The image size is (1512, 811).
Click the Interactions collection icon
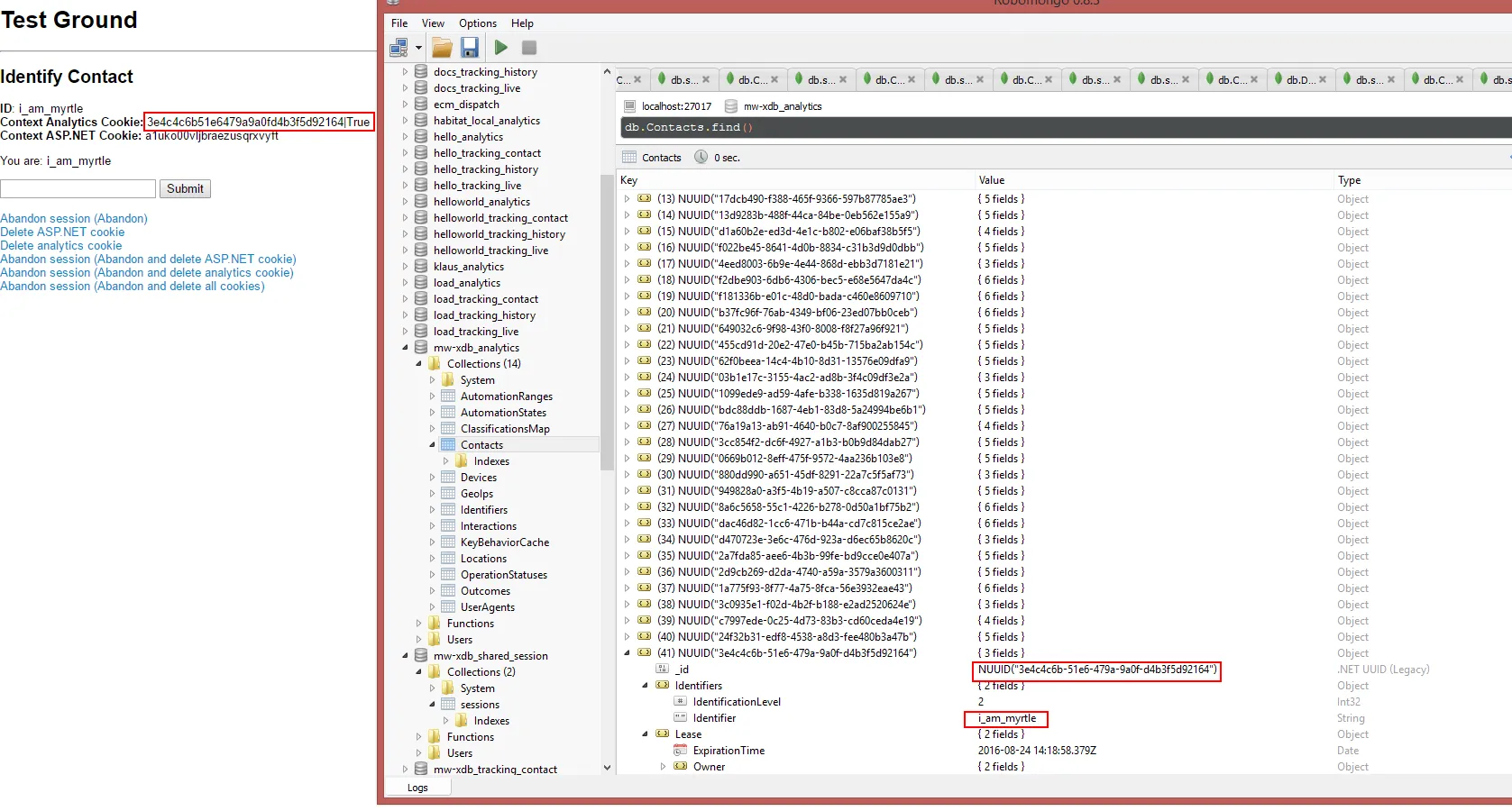click(448, 526)
